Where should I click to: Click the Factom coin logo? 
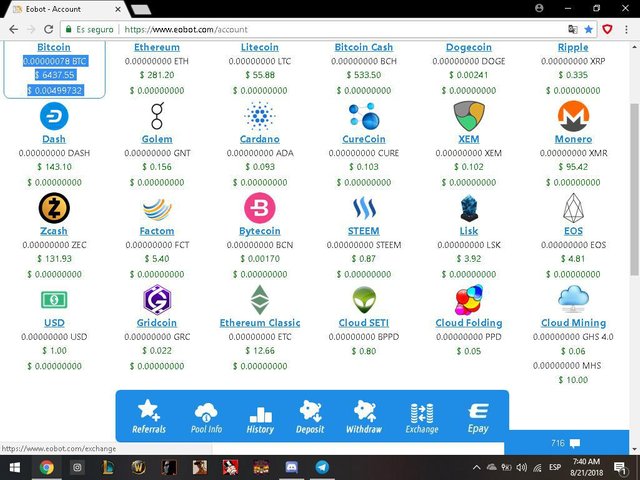157,209
